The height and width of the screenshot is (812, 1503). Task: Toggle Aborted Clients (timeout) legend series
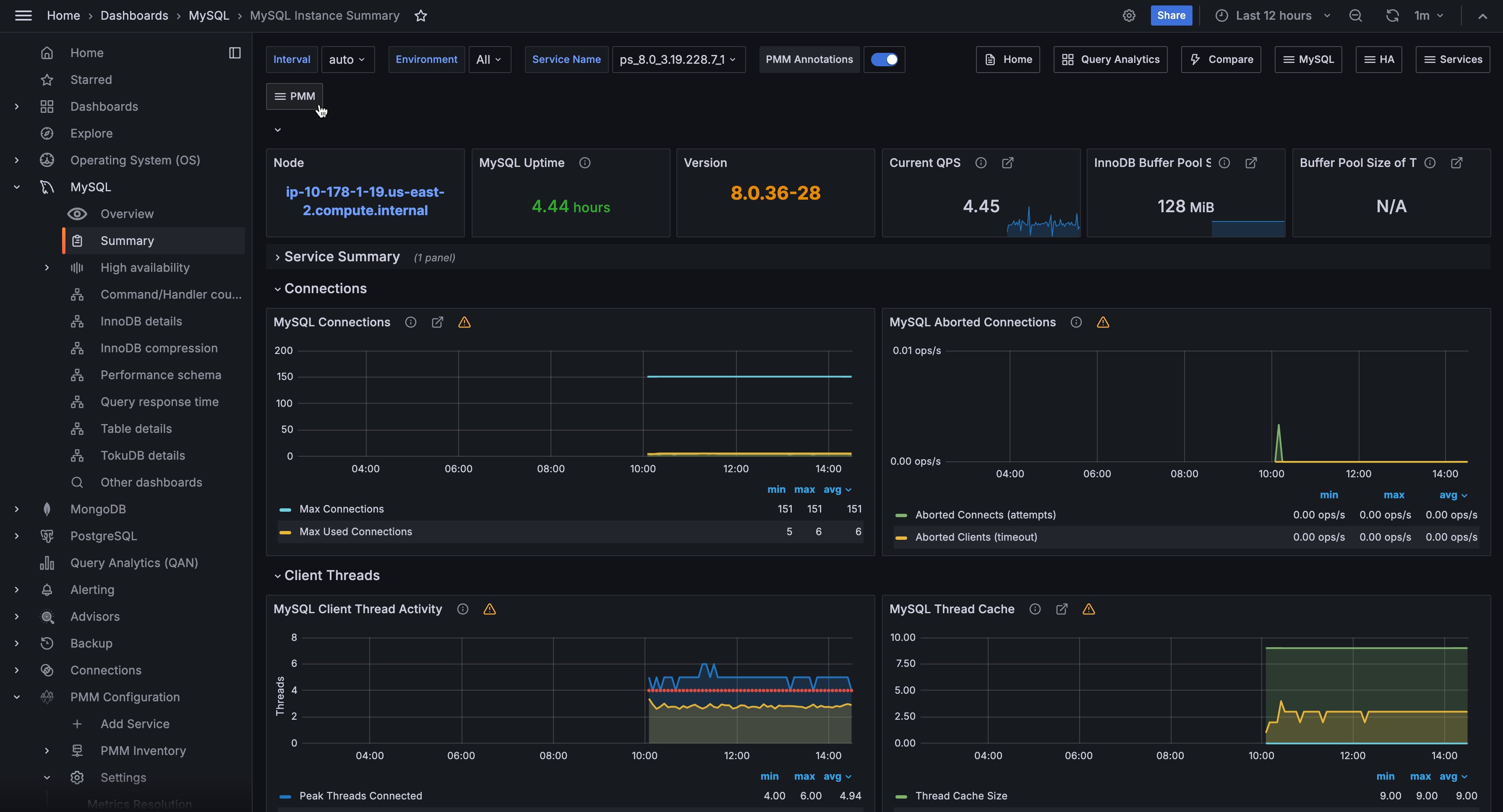tap(976, 537)
